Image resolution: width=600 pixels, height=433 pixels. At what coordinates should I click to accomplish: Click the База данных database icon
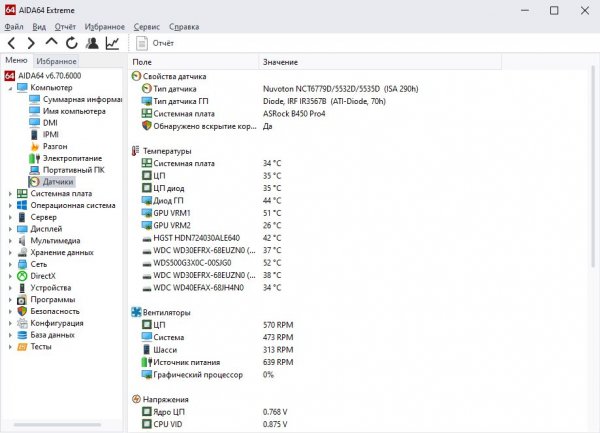[x=22, y=335]
